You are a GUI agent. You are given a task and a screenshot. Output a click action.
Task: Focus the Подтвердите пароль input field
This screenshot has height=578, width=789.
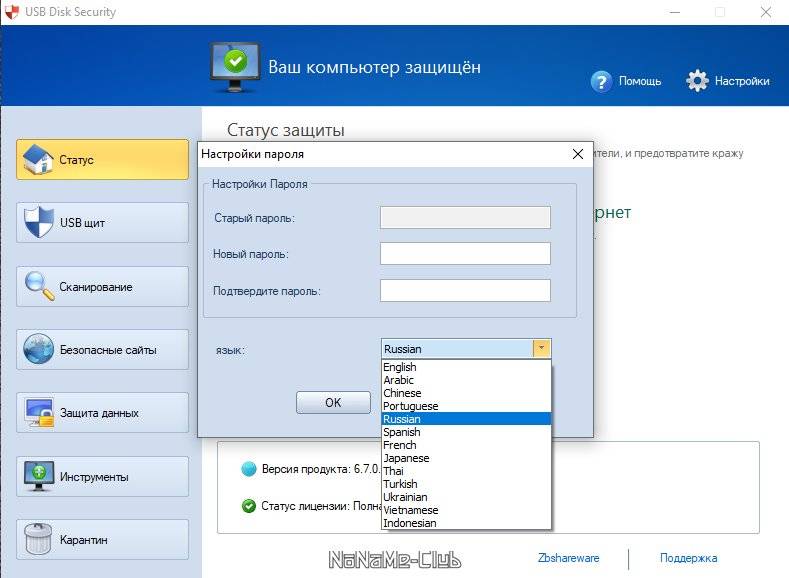pos(465,290)
